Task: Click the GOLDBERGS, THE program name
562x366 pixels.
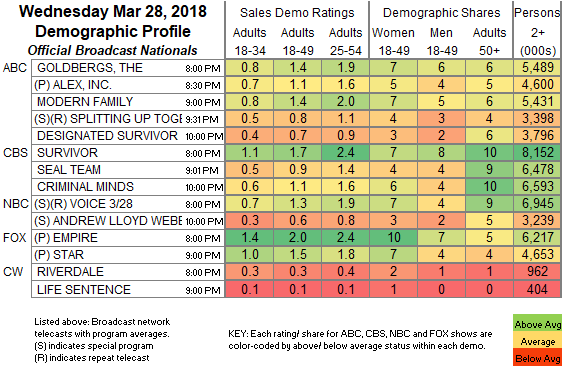Action: 90,68
